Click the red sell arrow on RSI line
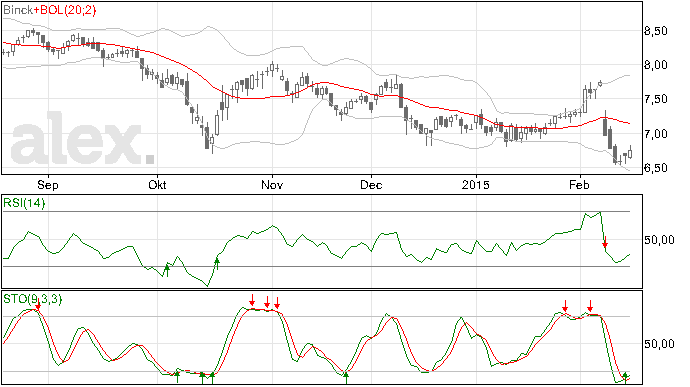This screenshot has width=690, height=387. coord(605,242)
